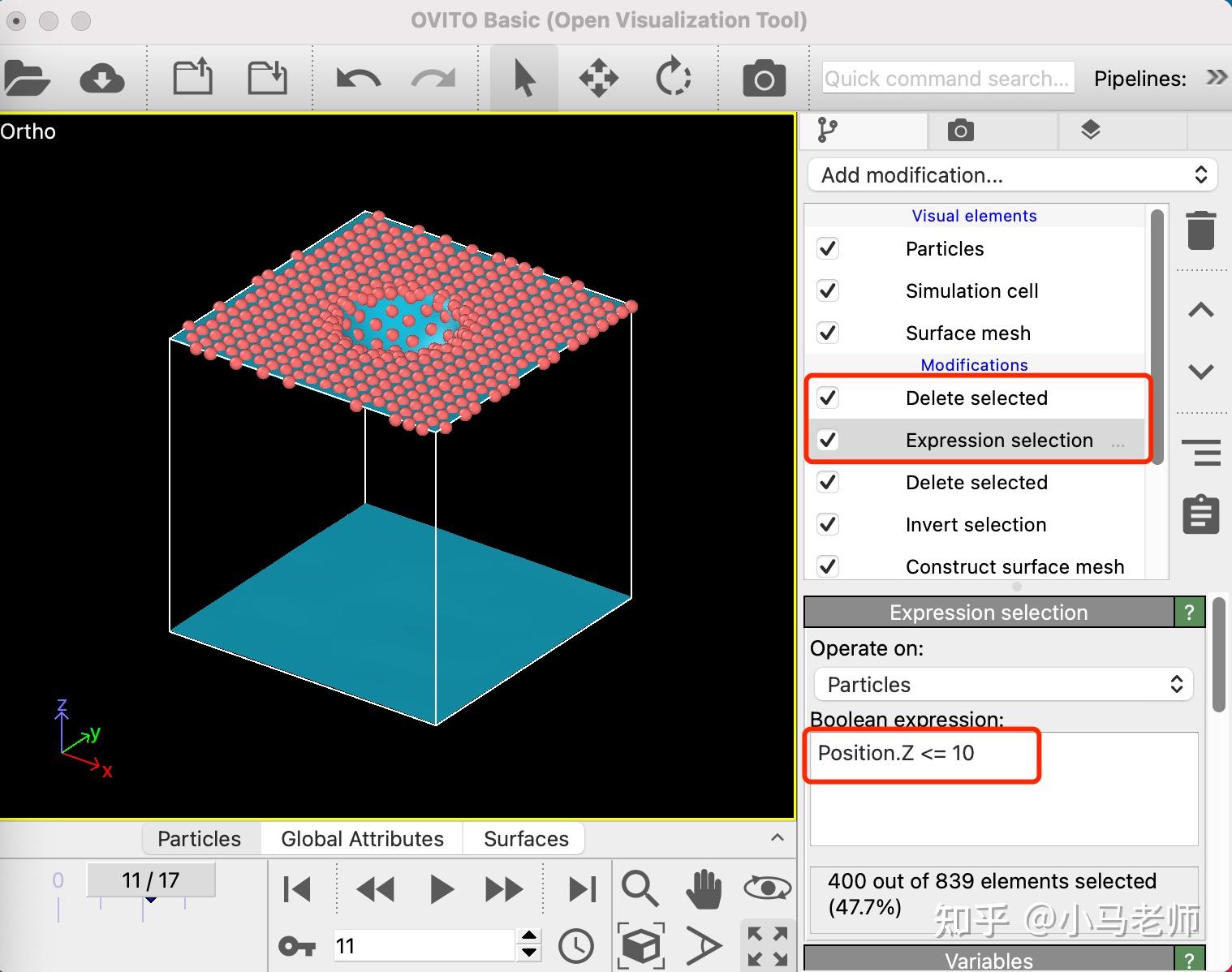Expand the Pipelines chevron menu
This screenshot has width=1232, height=972.
pyautogui.click(x=1216, y=78)
